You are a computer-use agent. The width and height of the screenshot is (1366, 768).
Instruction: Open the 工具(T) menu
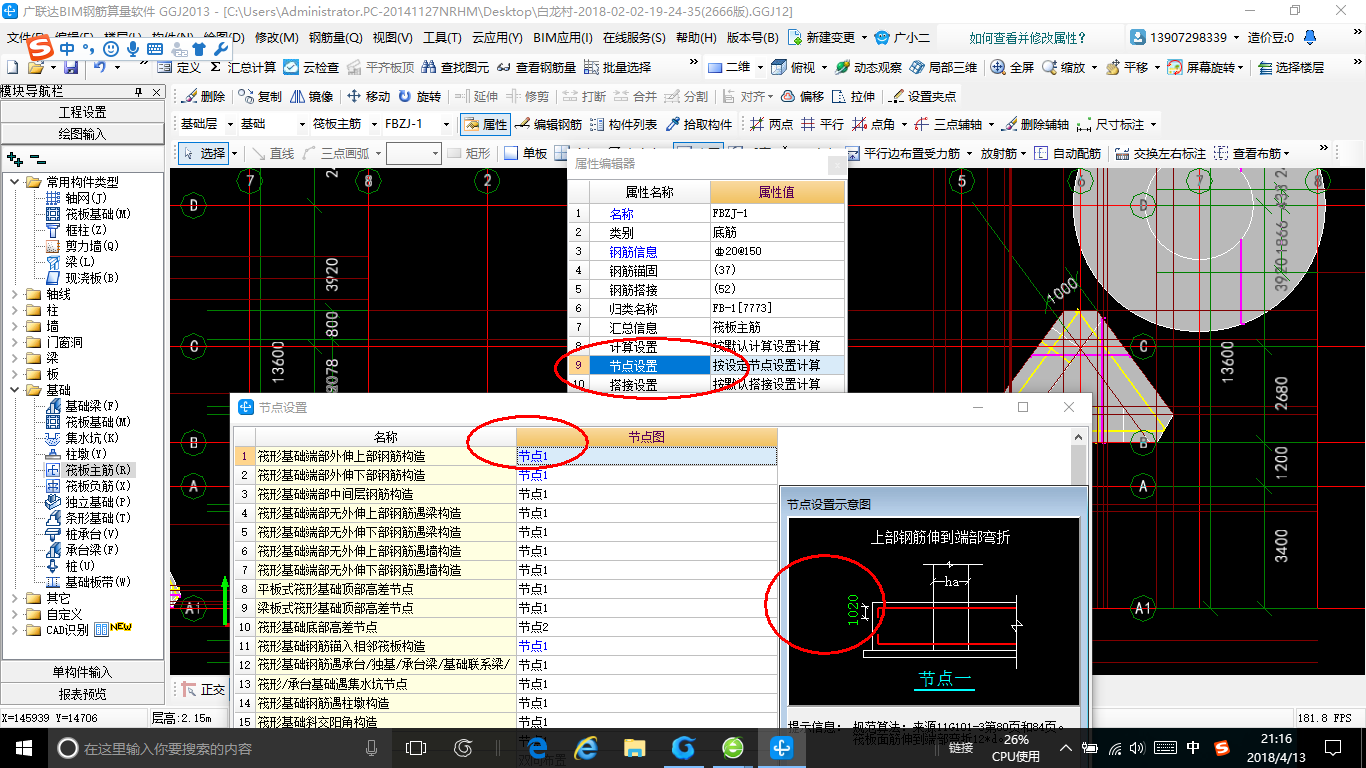pos(442,37)
